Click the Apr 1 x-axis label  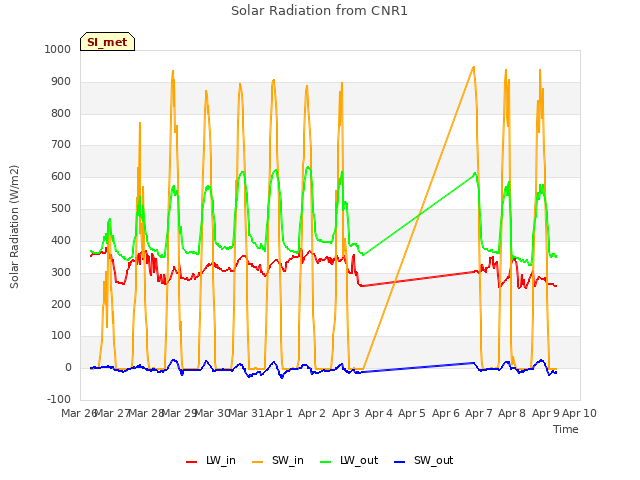[x=279, y=413]
